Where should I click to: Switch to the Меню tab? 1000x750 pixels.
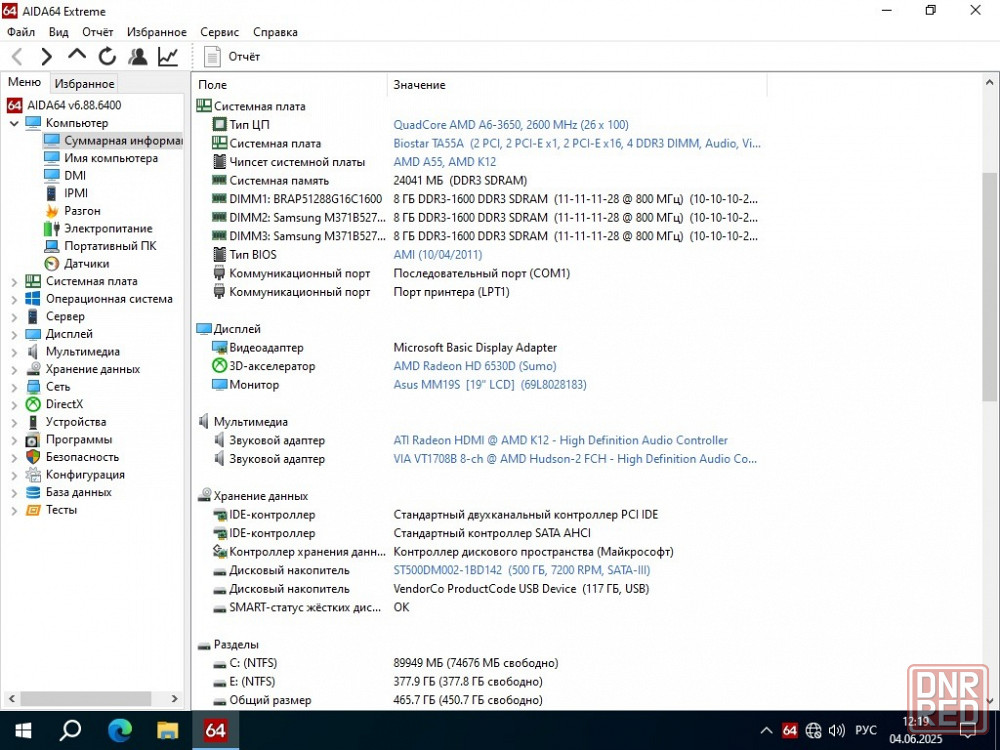tap(24, 82)
